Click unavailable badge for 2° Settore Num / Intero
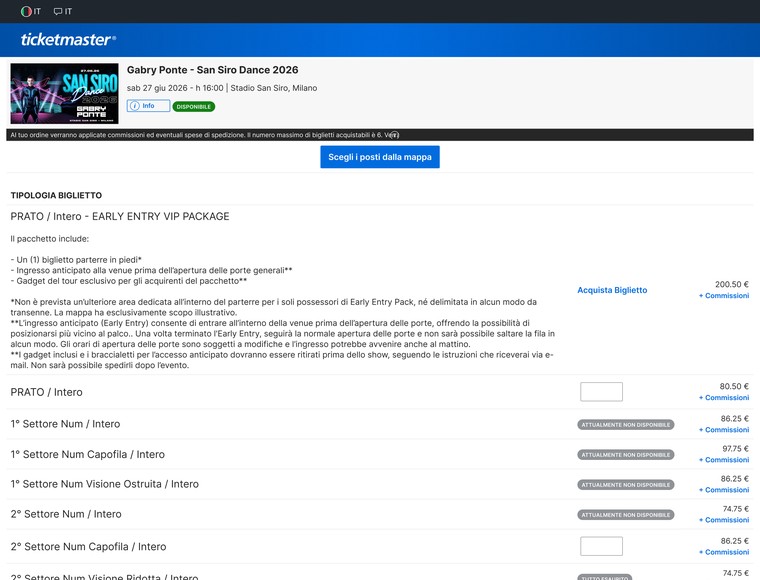760x580 pixels. pos(626,515)
